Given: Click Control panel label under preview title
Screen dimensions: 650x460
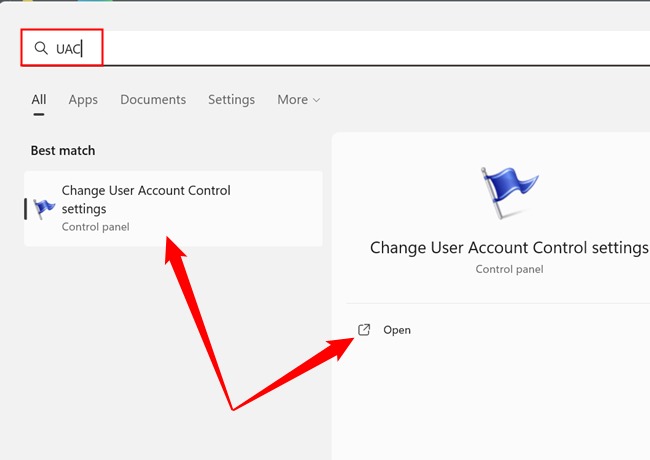Looking at the screenshot, I should click(509, 269).
